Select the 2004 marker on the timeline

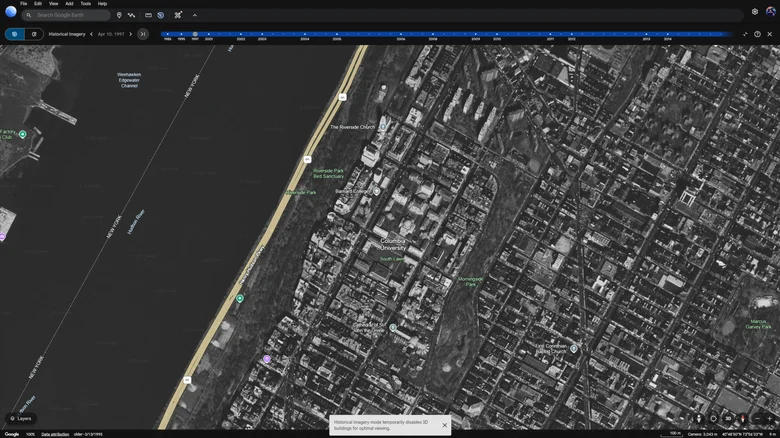pos(304,35)
